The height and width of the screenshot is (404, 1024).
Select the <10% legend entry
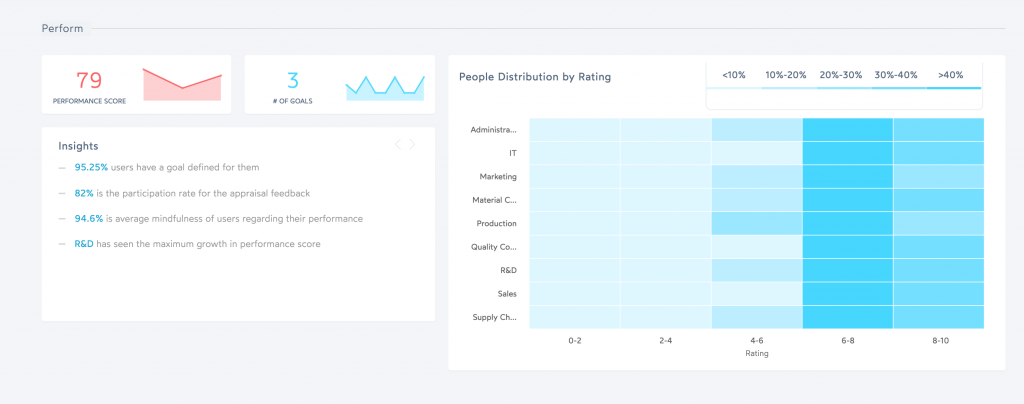pos(733,75)
